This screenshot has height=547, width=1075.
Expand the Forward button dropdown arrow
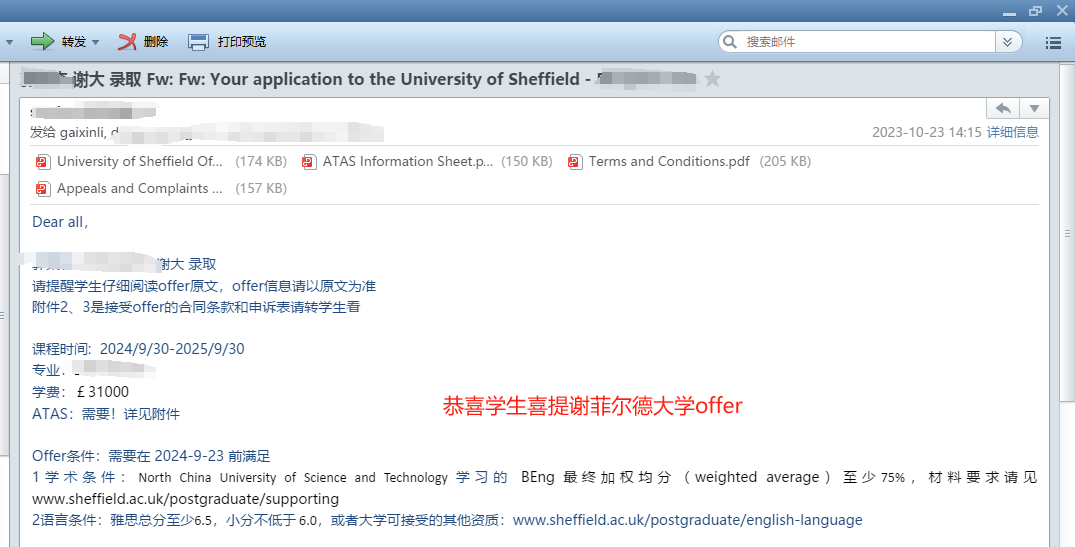(96, 42)
